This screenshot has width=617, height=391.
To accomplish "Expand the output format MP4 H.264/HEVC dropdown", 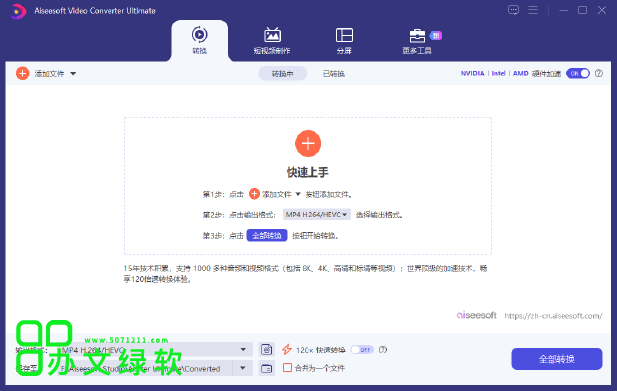I will (243, 349).
